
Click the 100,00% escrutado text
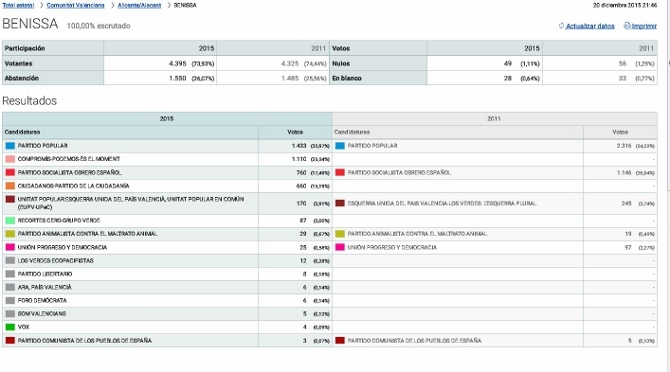click(98, 26)
